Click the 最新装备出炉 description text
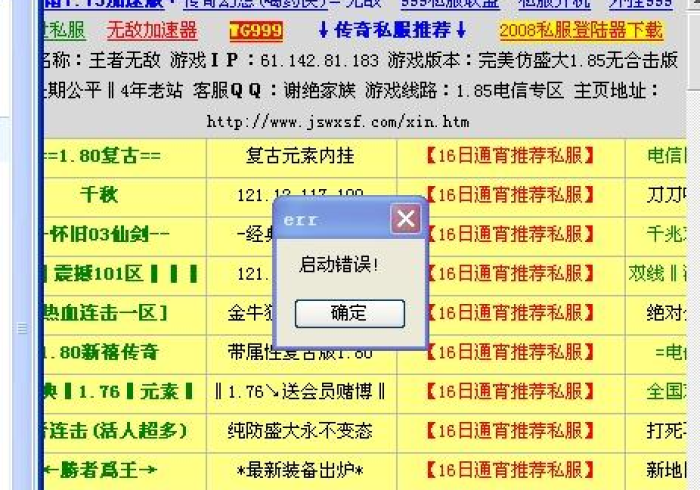This screenshot has width=700, height=490. tap(301, 469)
